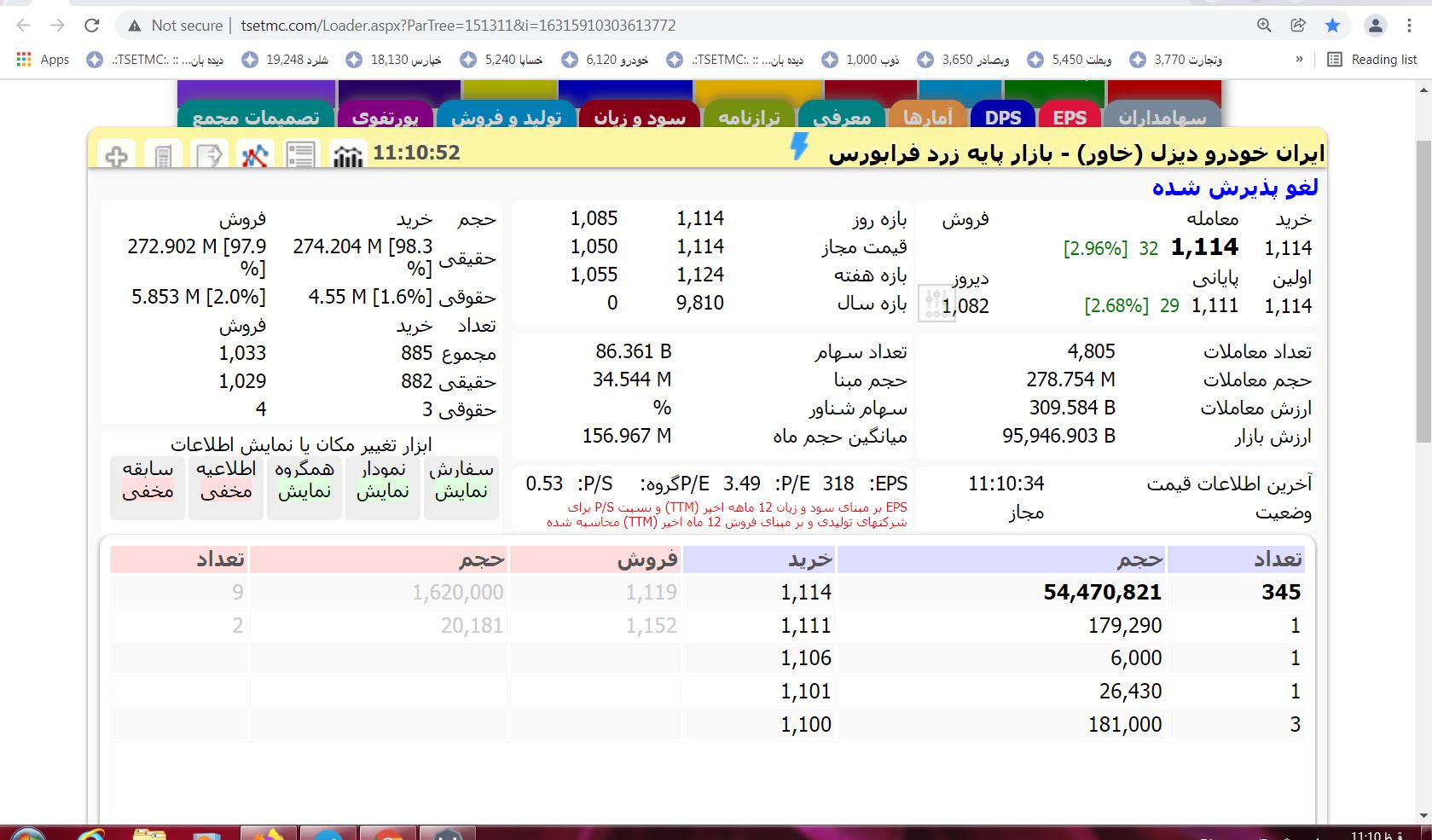Click the trade count value 4,805
1432x840 pixels.
coord(1091,351)
